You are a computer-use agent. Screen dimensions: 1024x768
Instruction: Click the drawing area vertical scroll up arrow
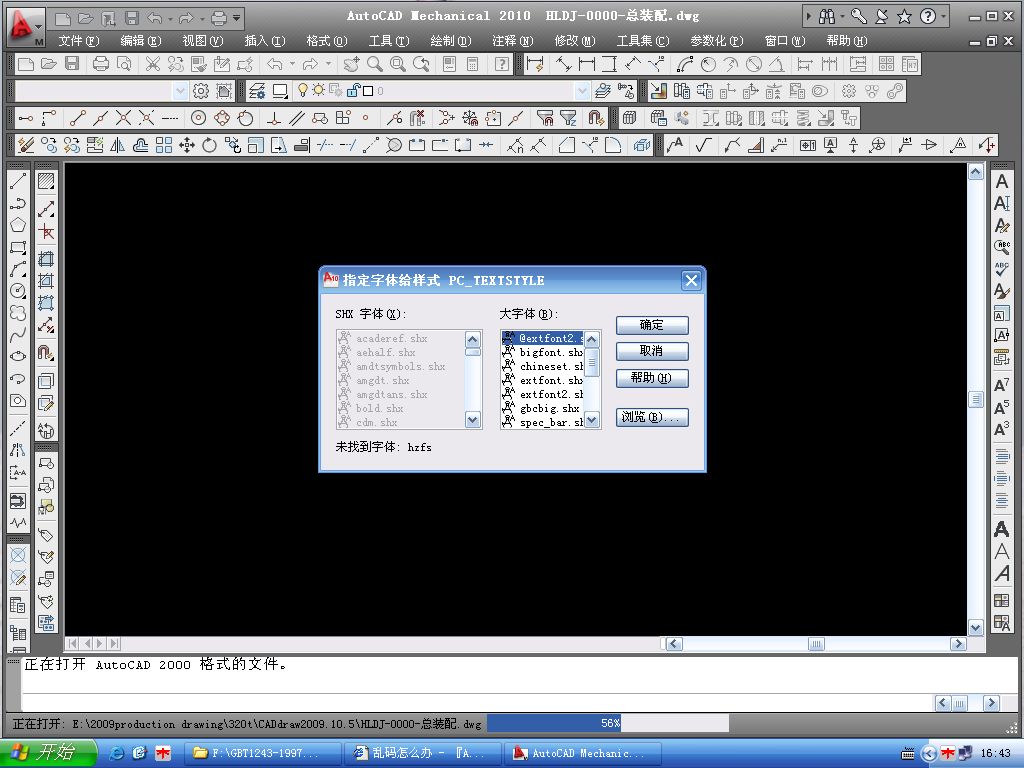[976, 172]
